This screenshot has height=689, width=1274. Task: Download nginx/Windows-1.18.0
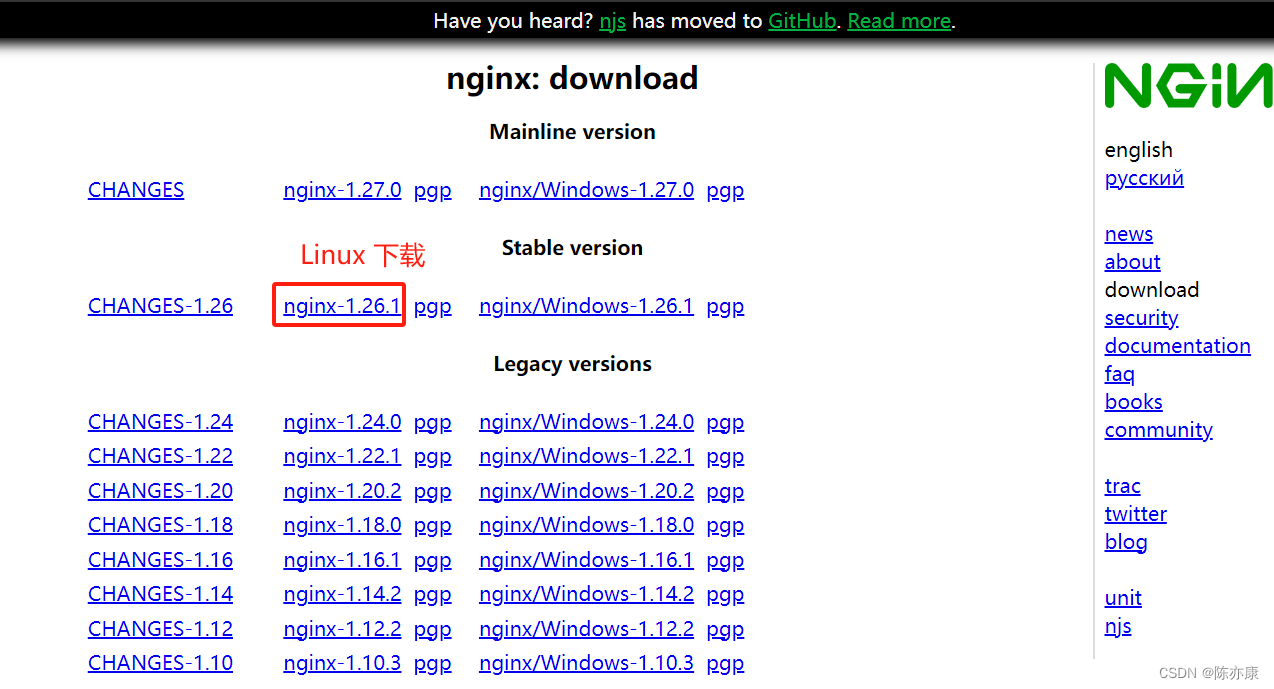click(x=586, y=525)
